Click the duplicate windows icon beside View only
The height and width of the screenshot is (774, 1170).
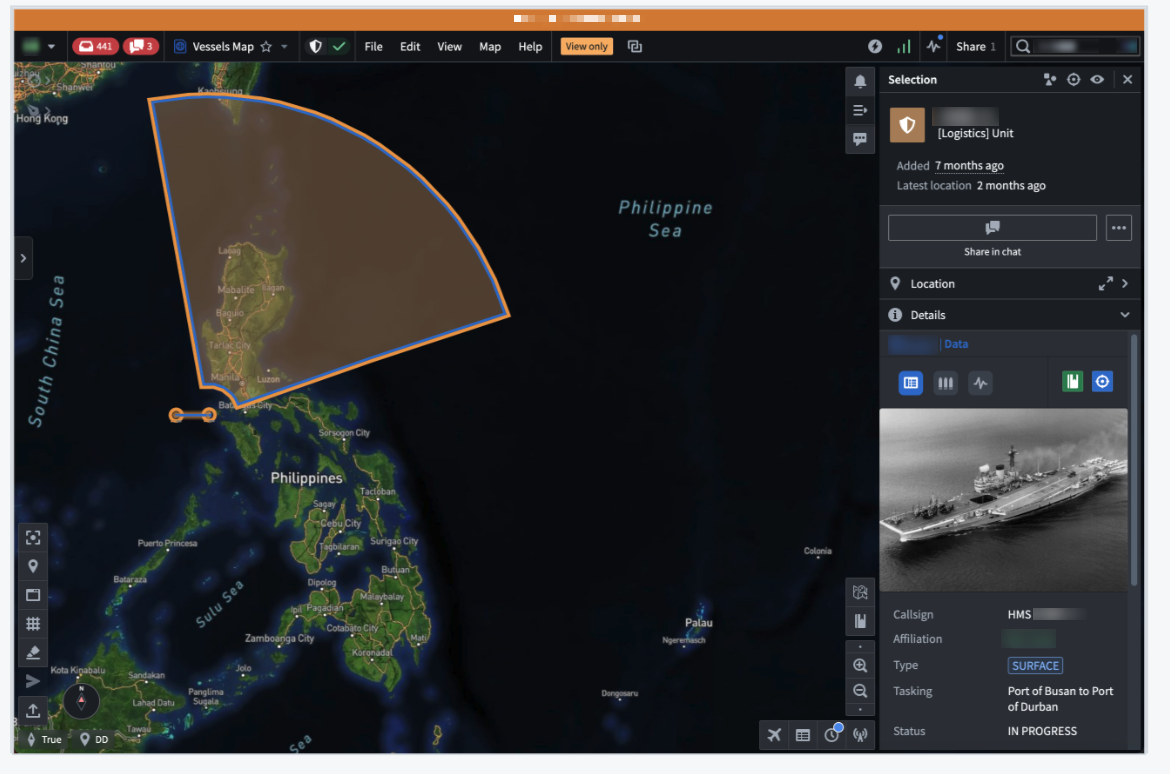point(634,46)
